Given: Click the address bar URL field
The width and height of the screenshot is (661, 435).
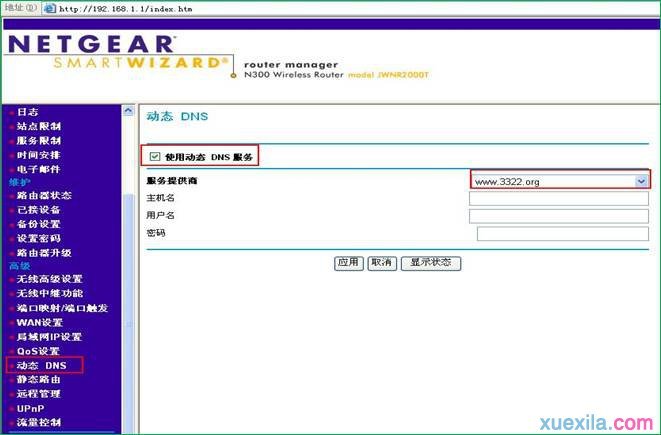Looking at the screenshot, I should (300, 8).
